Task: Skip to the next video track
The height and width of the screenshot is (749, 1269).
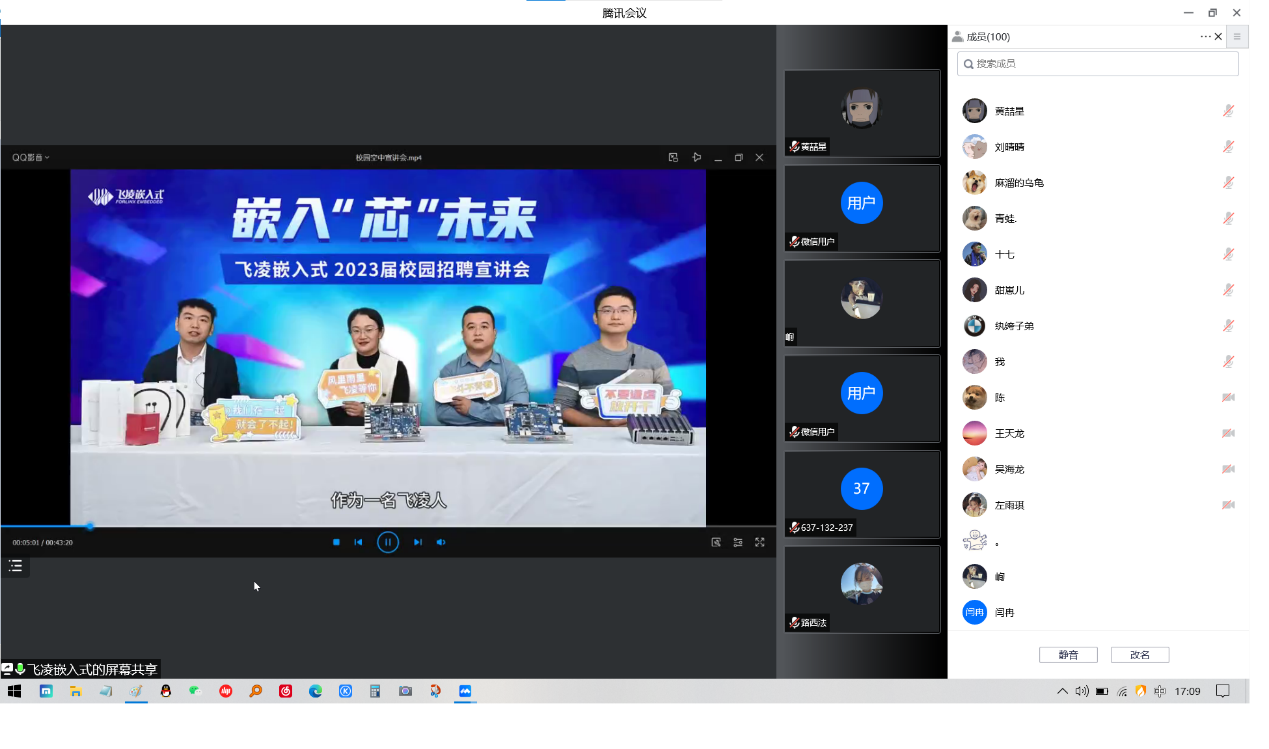Action: click(418, 542)
